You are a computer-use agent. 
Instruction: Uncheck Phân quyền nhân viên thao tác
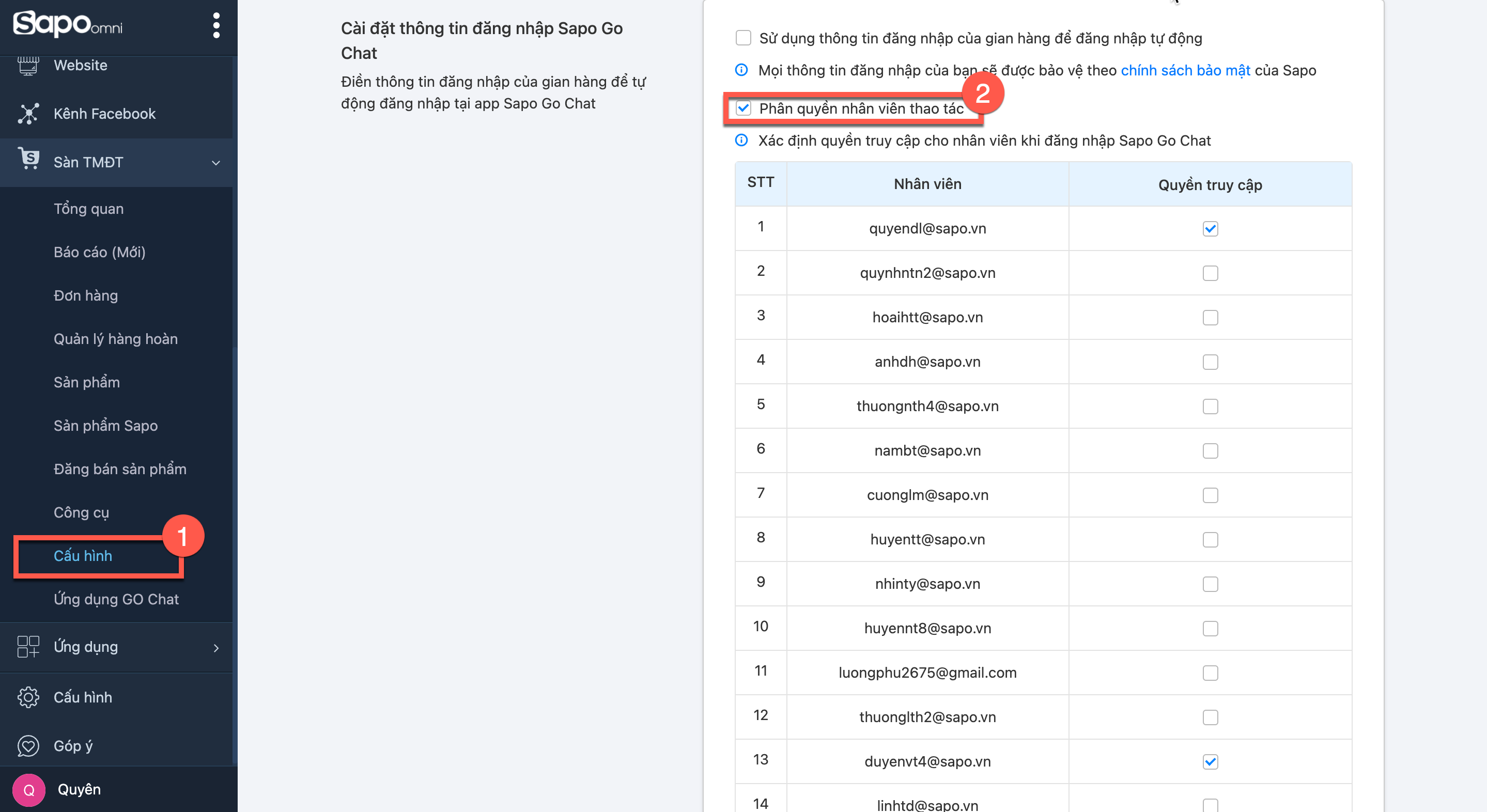pyautogui.click(x=743, y=108)
